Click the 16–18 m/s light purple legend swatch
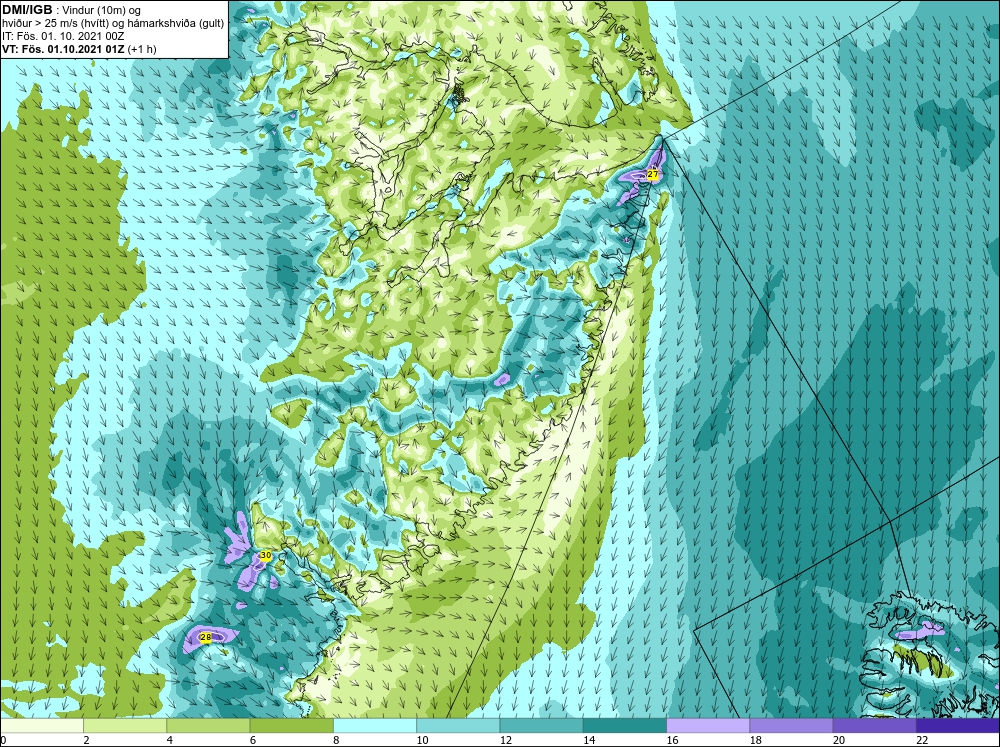1000x747 pixels. pos(708,726)
